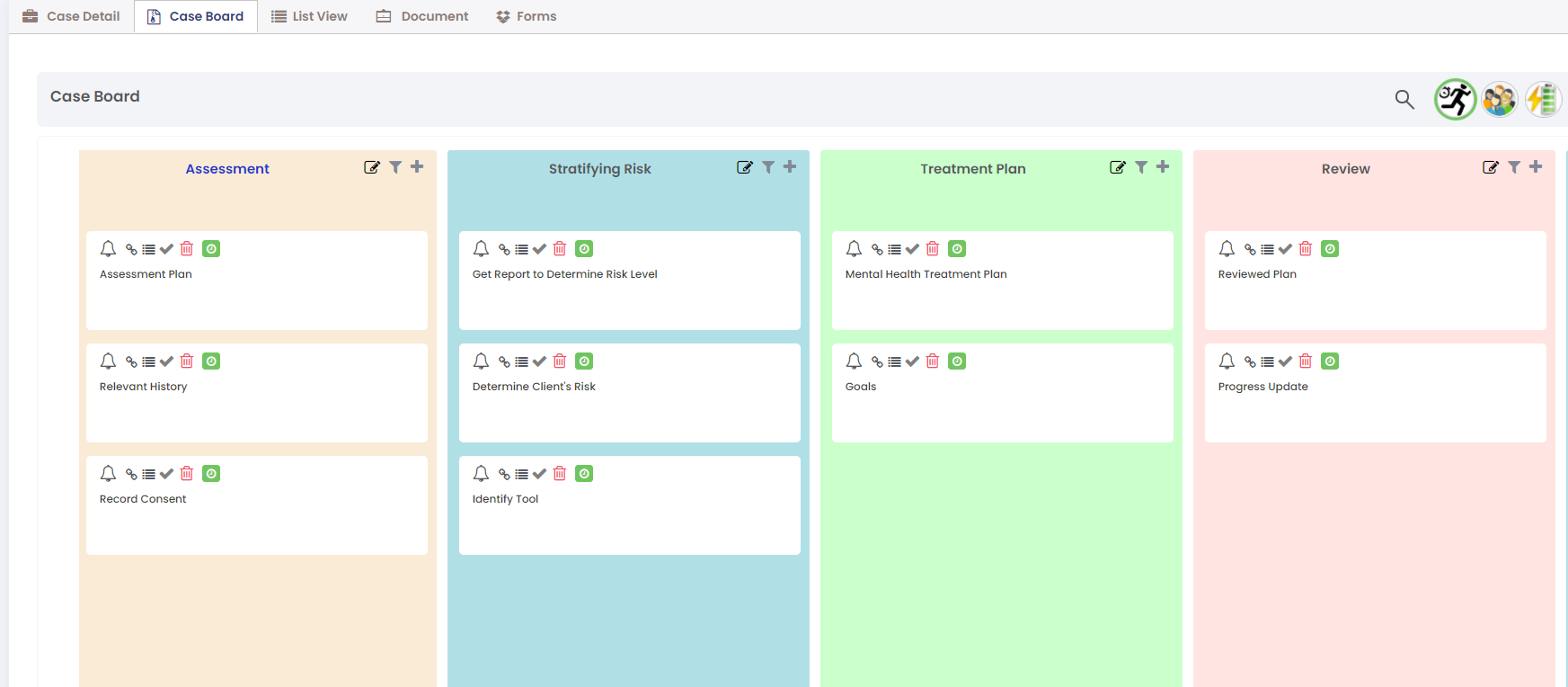Go to the Forms tab
Viewport: 1568px width, 687px height.
(x=527, y=16)
